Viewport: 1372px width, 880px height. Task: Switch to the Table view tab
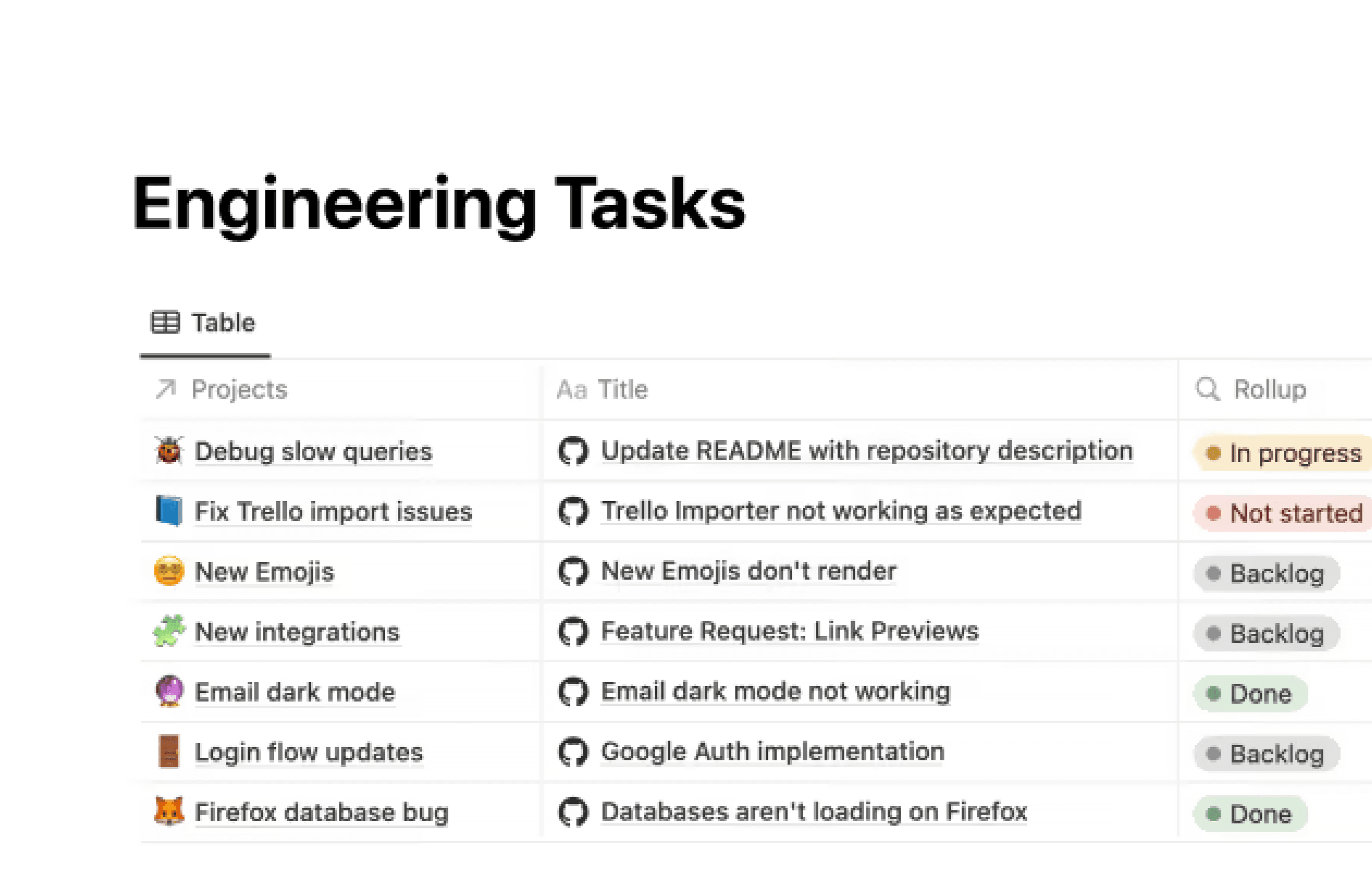point(204,322)
